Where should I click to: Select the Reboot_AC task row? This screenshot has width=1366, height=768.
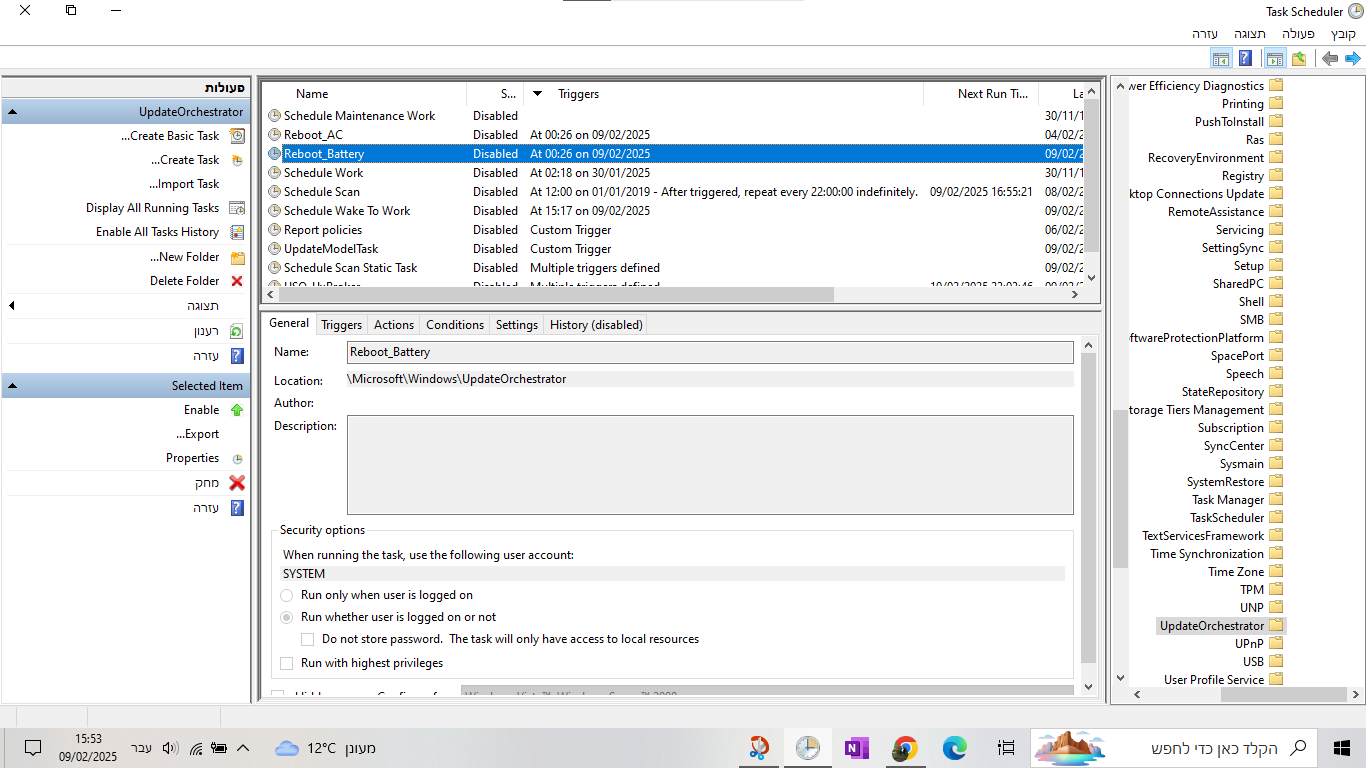pos(675,135)
